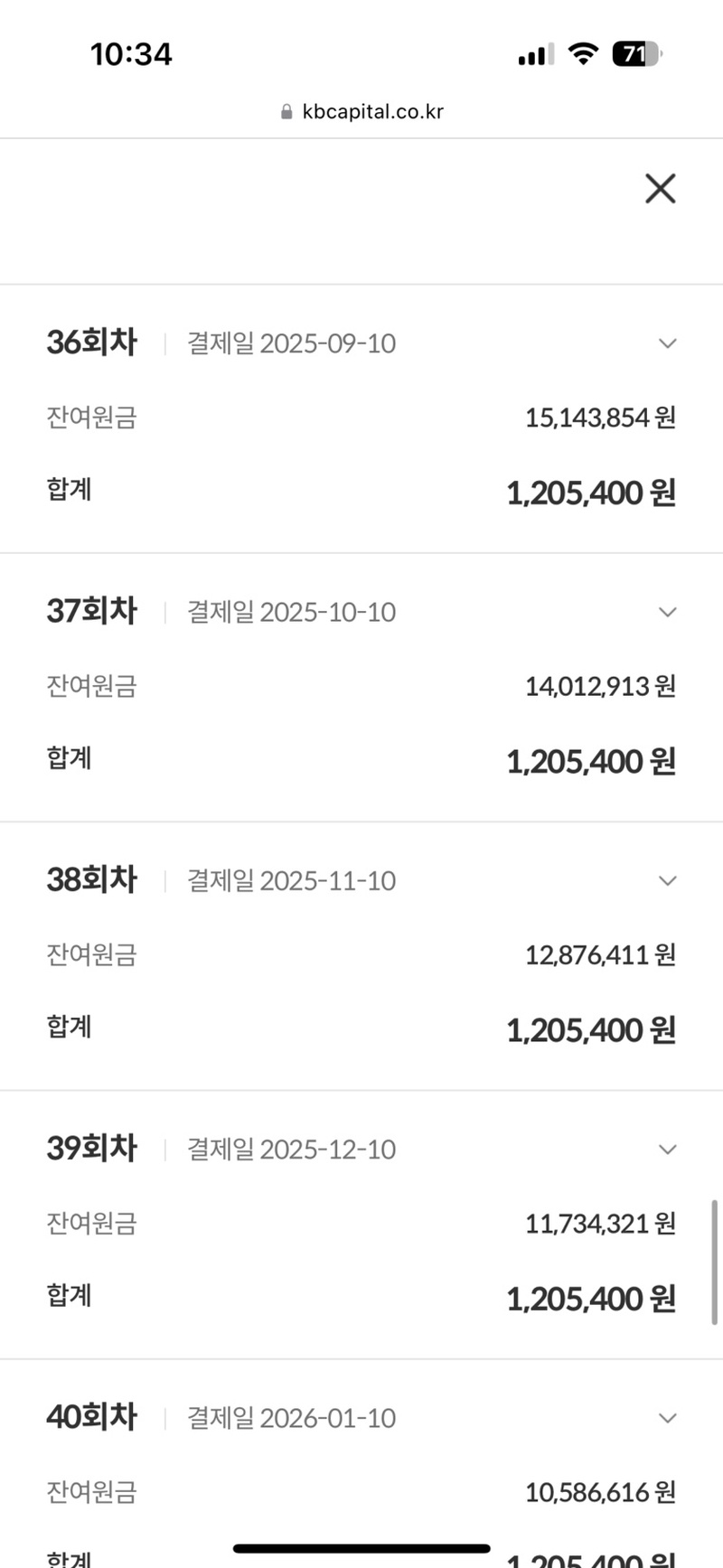Select the 38회차 installment heading
The width and height of the screenshot is (723, 1568).
pyautogui.click(x=92, y=879)
